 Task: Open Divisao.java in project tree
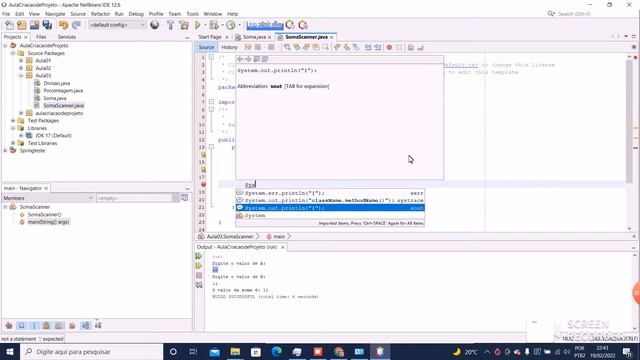[x=57, y=83]
